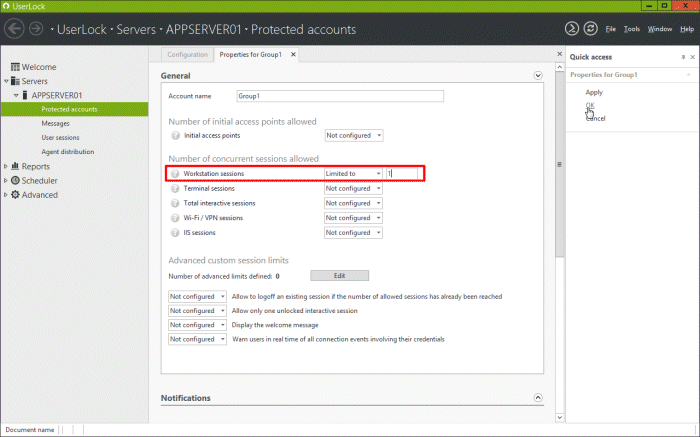Open Workstation sessions Limited to dropdown

click(353, 173)
